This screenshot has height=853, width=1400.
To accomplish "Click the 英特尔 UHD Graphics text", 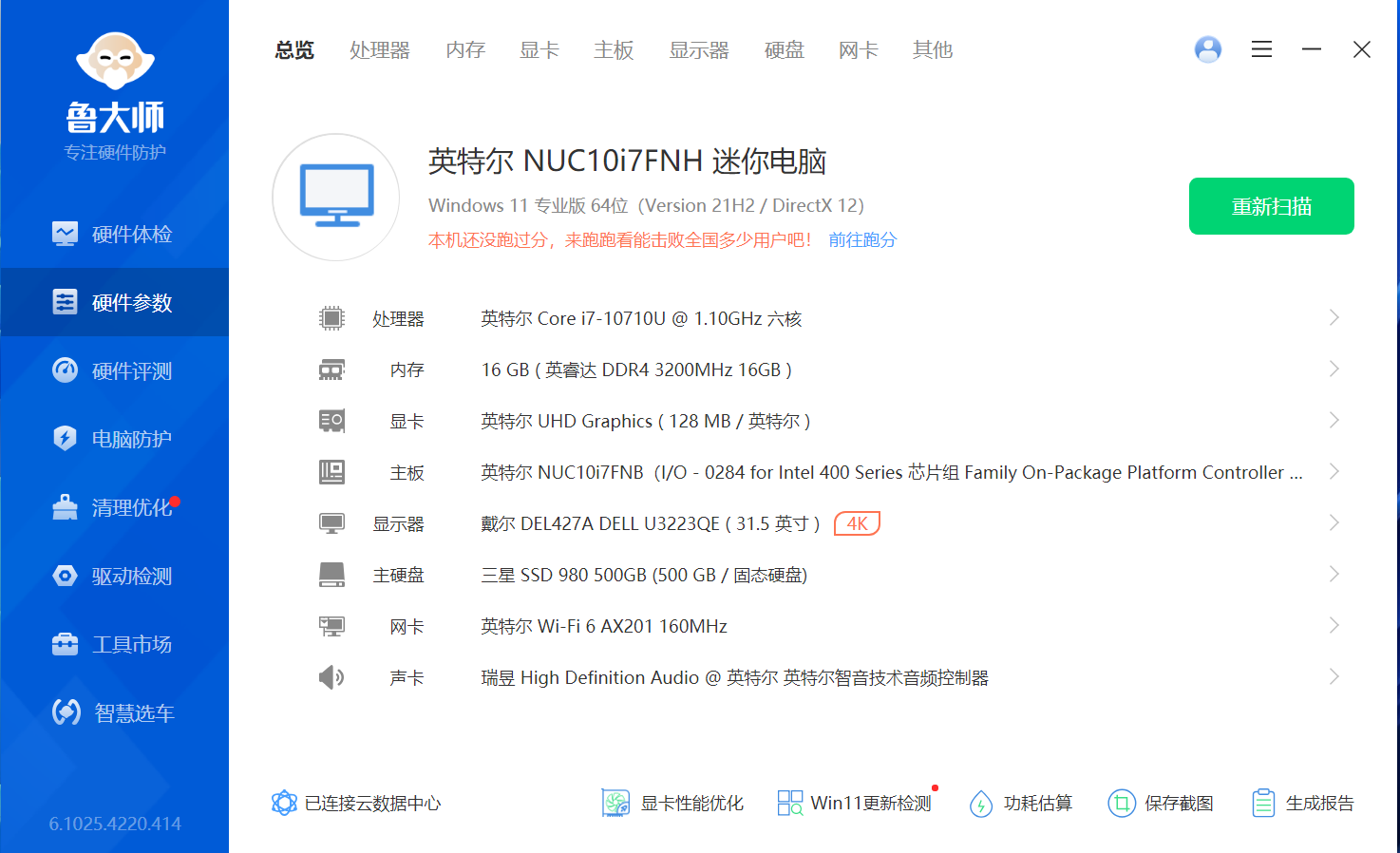I will 646,422.
